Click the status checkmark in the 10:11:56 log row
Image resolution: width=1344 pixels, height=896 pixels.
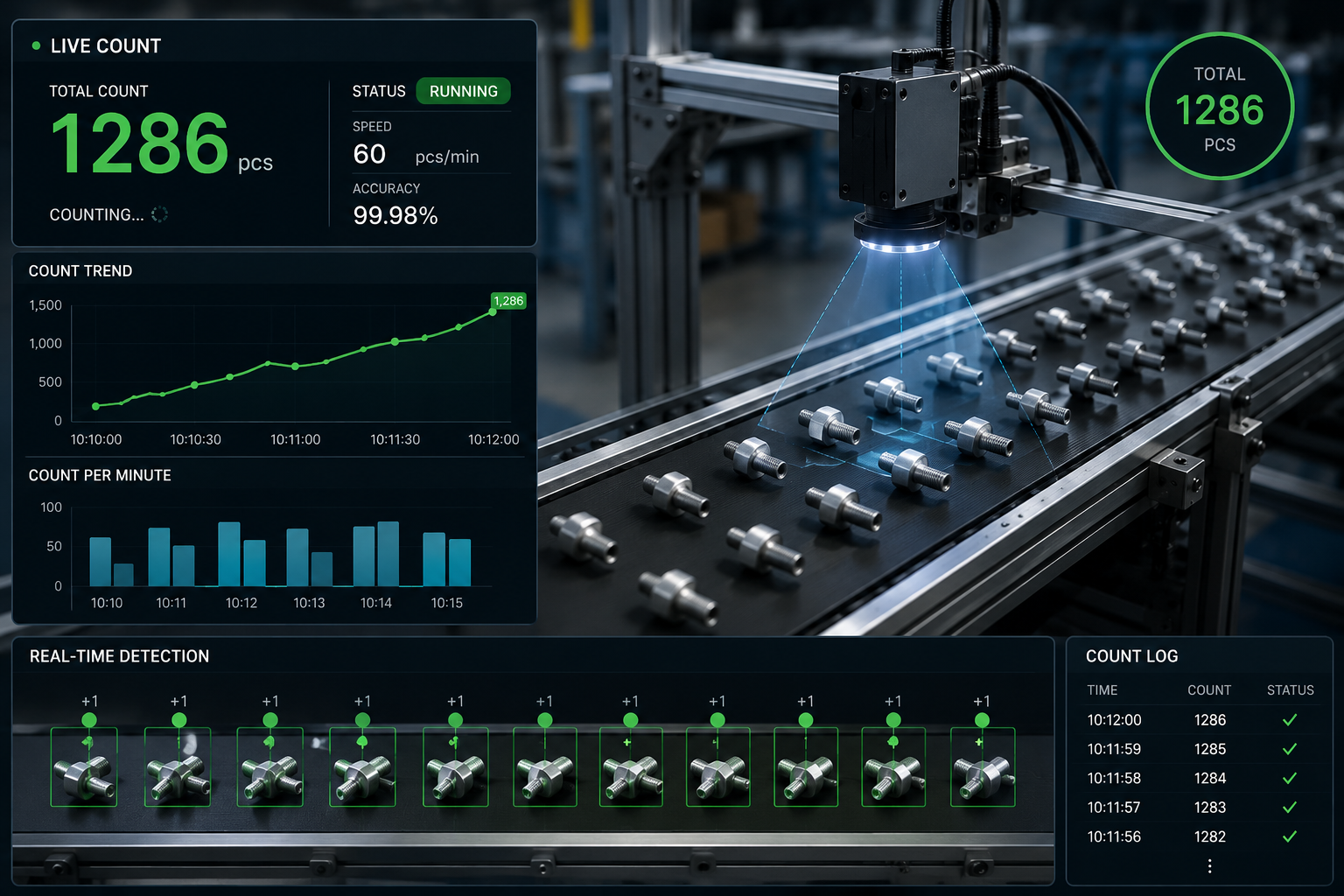pyautogui.click(x=1289, y=836)
